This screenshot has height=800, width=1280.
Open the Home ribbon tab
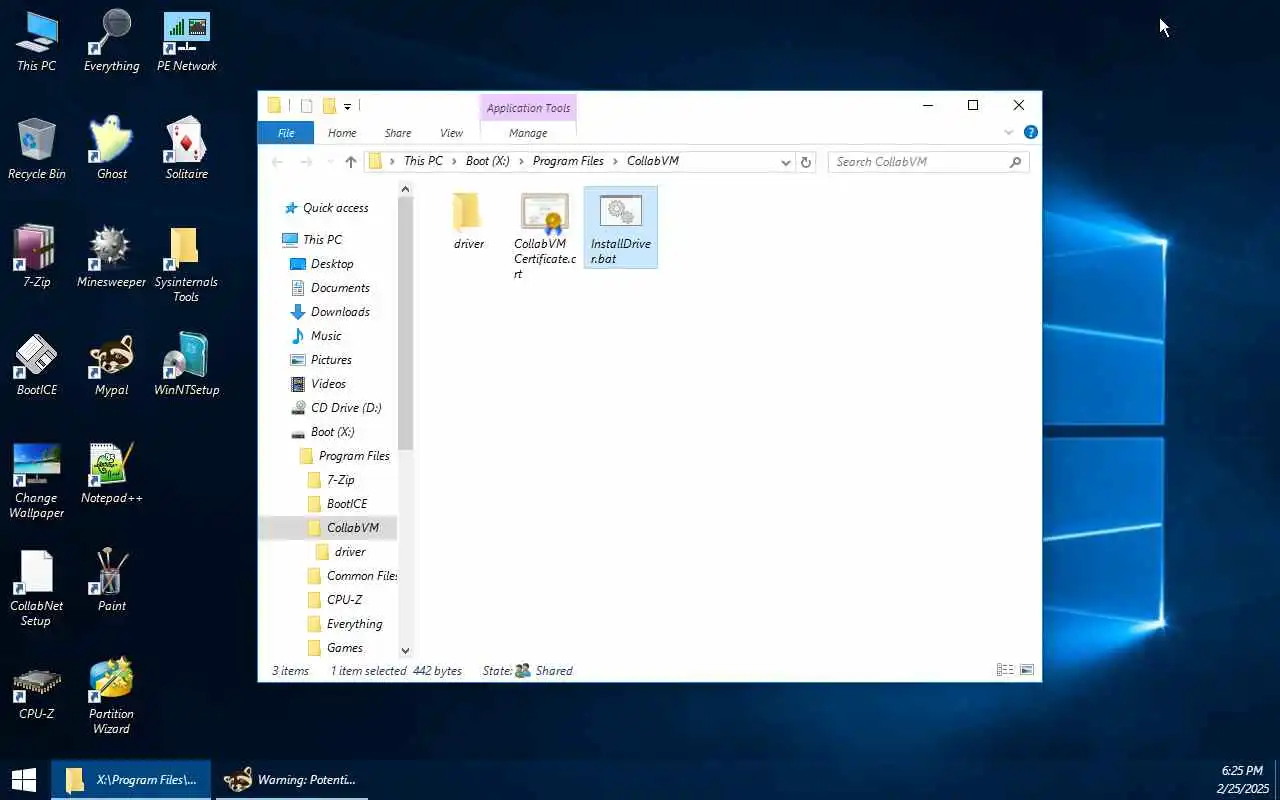[x=342, y=133]
